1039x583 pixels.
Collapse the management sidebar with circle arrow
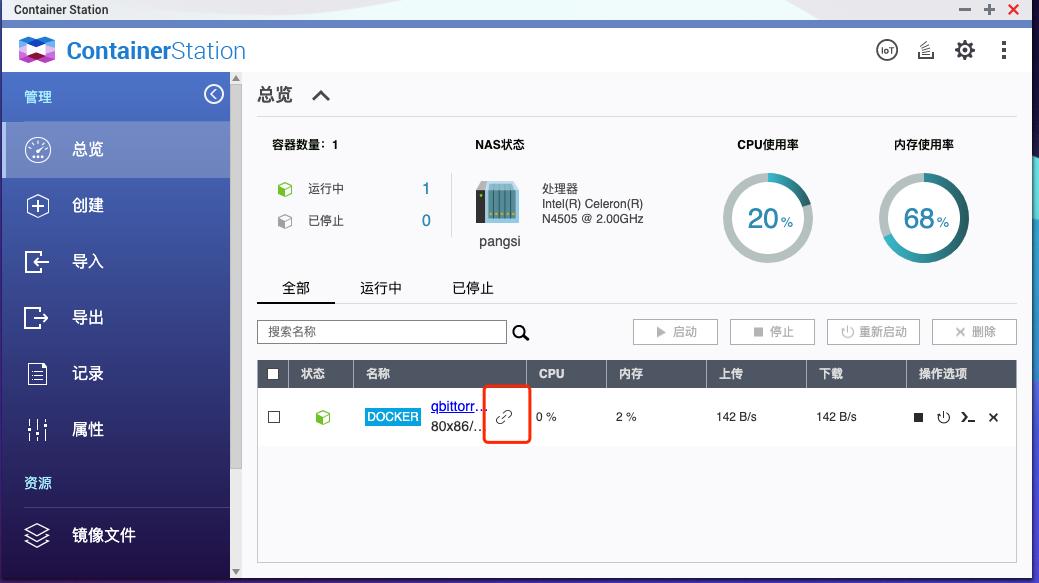click(213, 93)
